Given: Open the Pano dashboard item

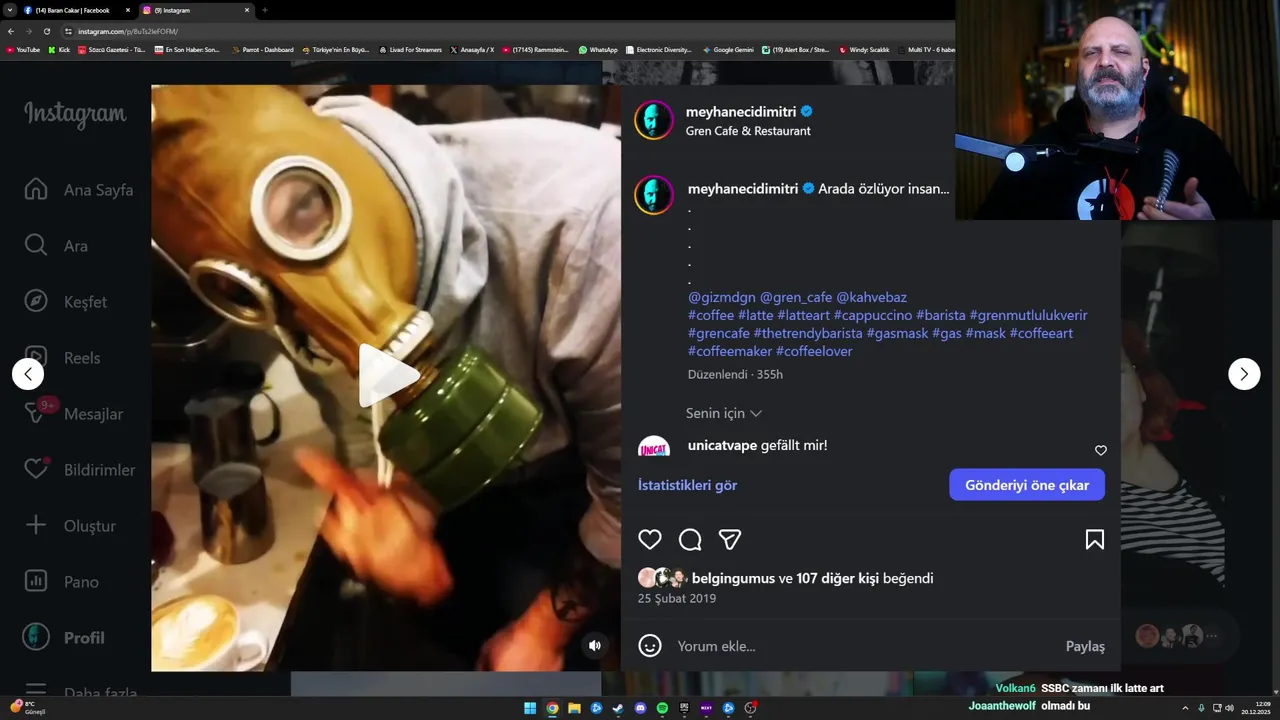Looking at the screenshot, I should pos(61,582).
